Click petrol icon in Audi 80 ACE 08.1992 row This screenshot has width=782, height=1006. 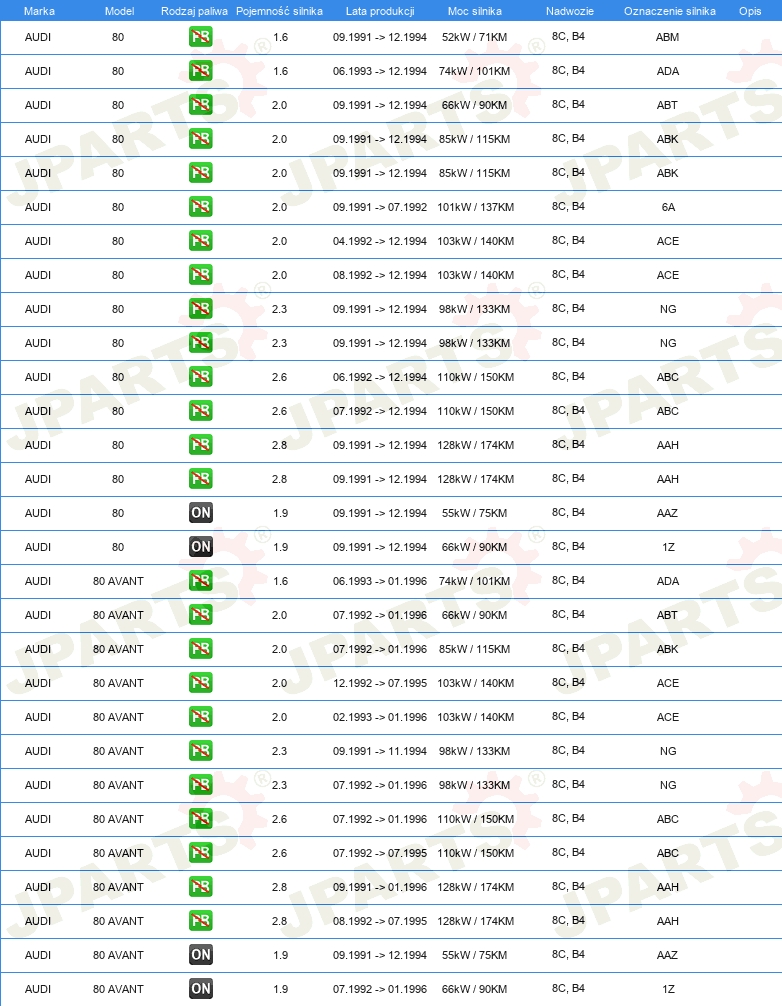[201, 275]
